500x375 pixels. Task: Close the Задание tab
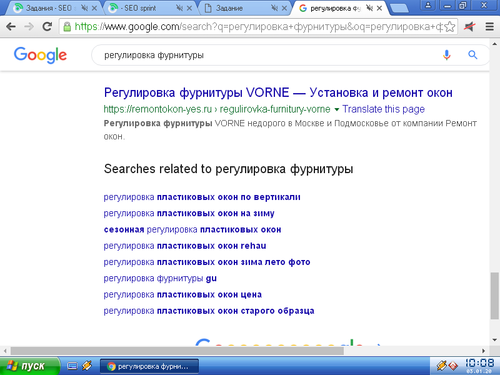[284, 8]
